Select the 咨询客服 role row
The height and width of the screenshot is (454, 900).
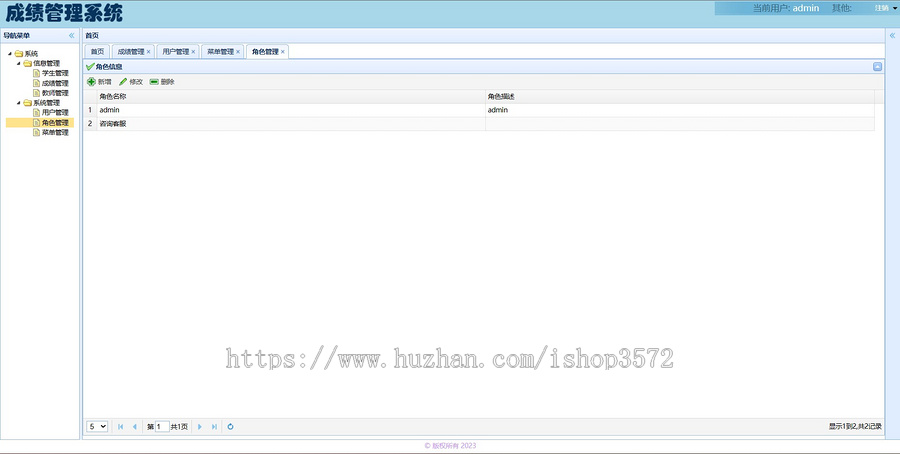(x=479, y=123)
